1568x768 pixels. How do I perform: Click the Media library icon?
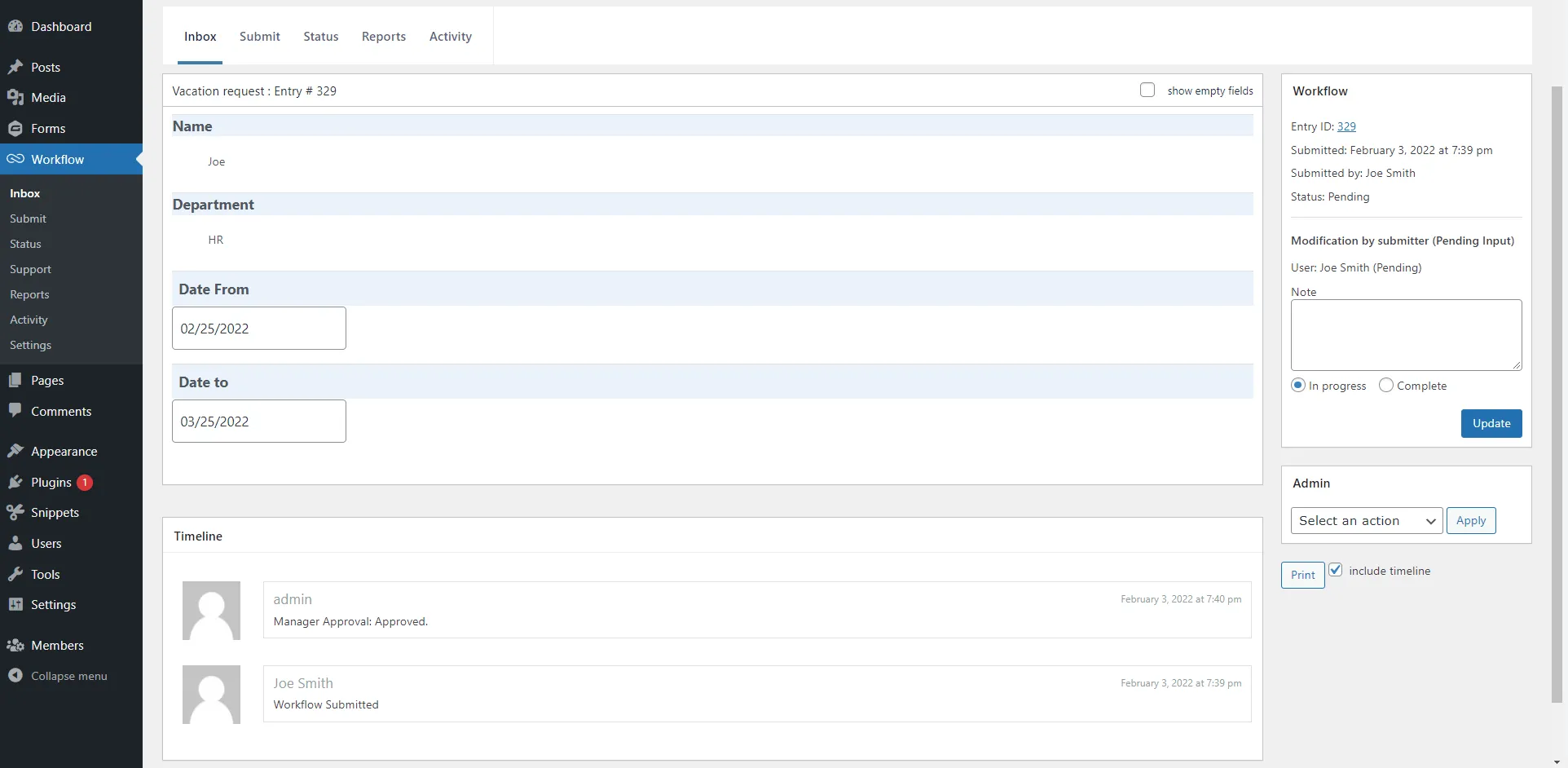[x=15, y=98]
